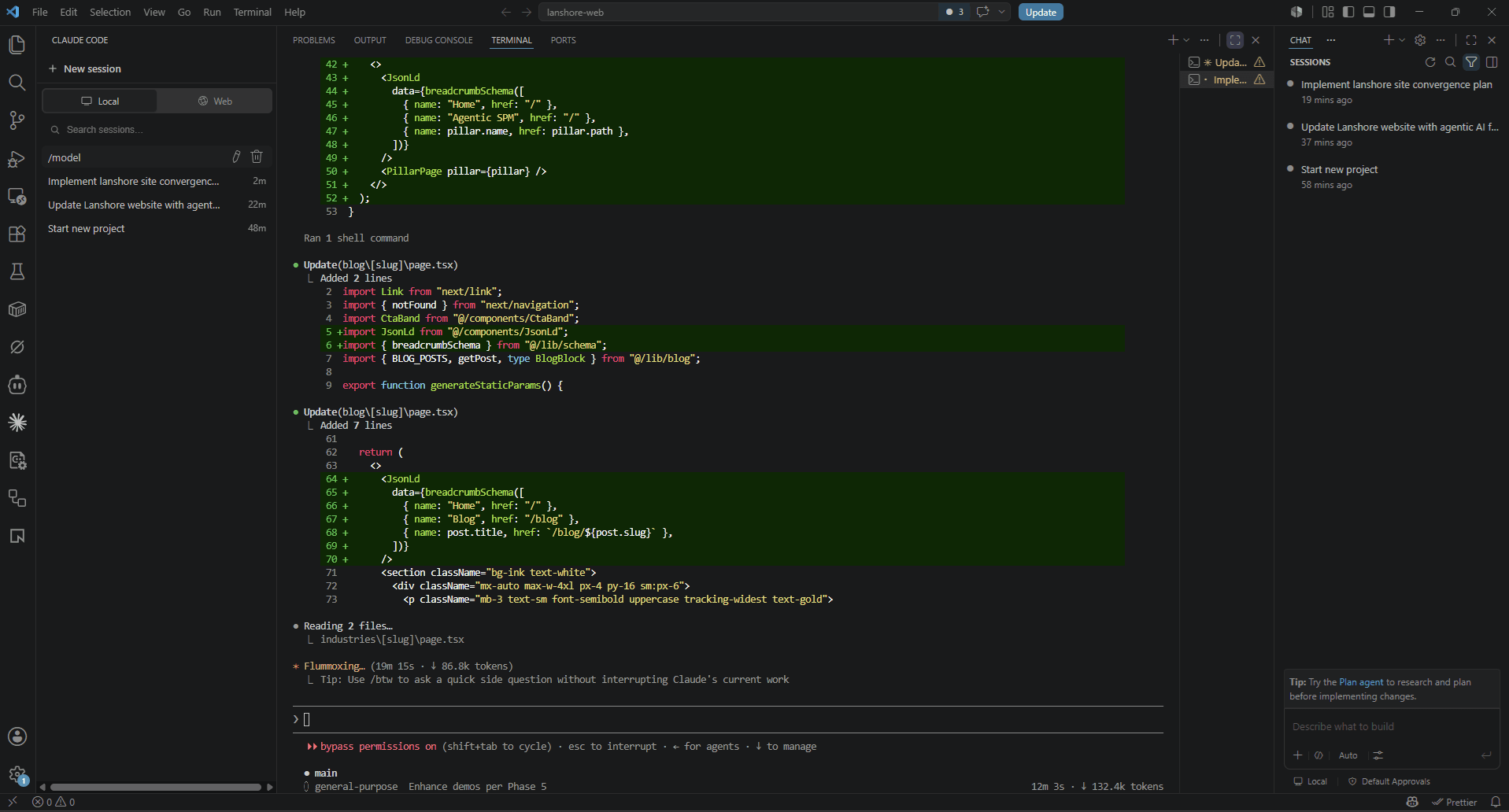Open the Local session target picker below chat
Image resolution: width=1509 pixels, height=812 pixels.
tap(1311, 781)
